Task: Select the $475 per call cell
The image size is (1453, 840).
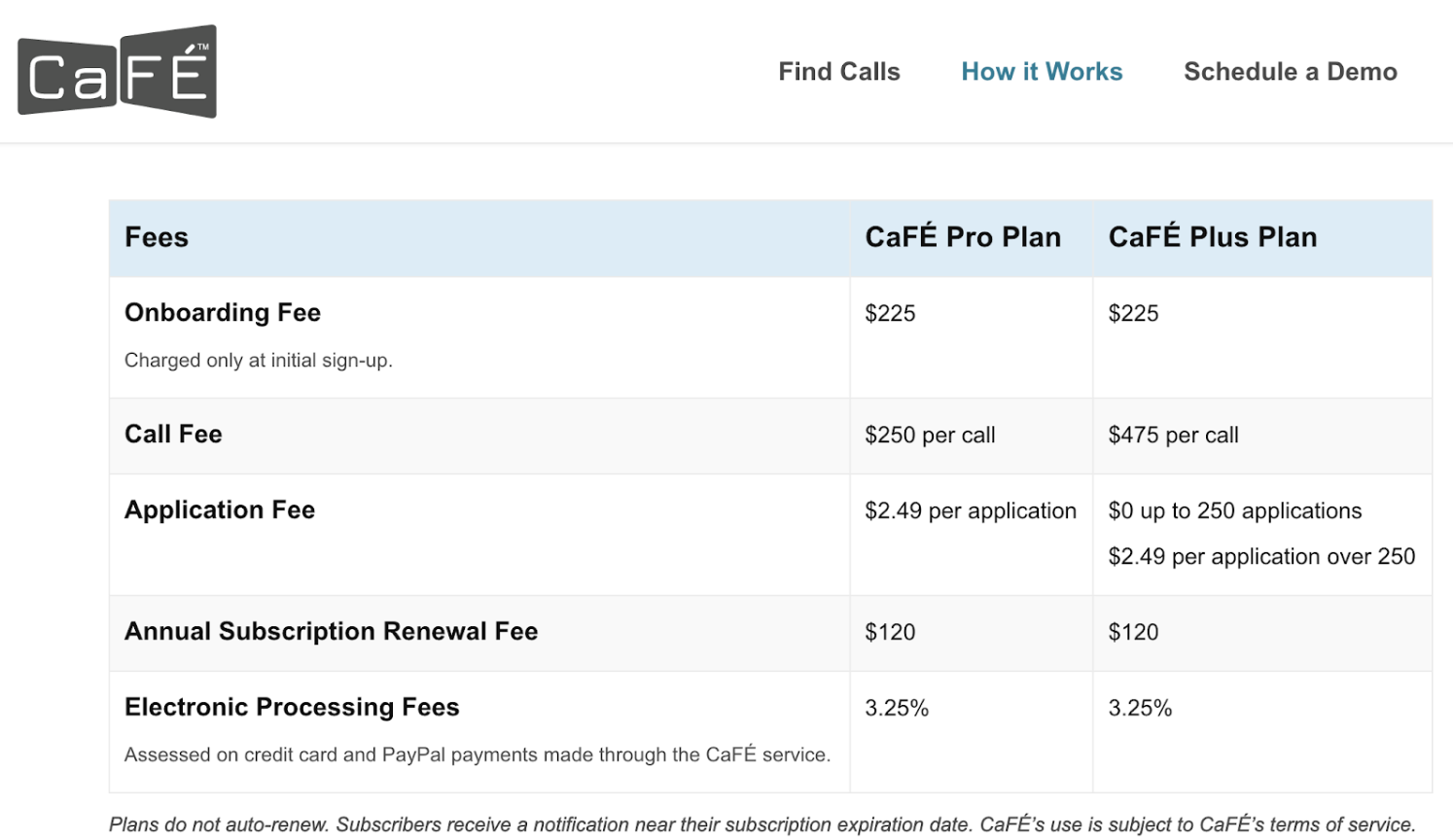Action: (1173, 436)
